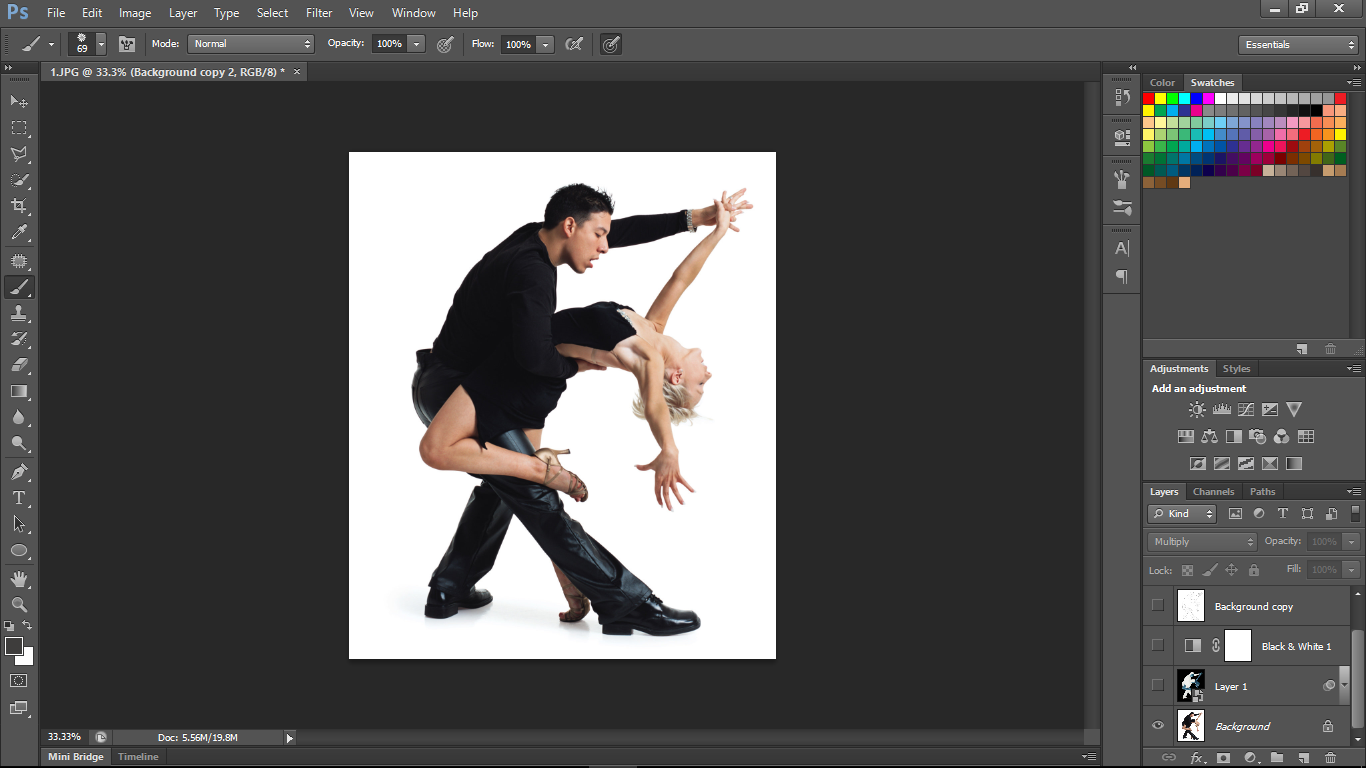Select the Crop tool
Image resolution: width=1366 pixels, height=768 pixels.
coord(19,206)
